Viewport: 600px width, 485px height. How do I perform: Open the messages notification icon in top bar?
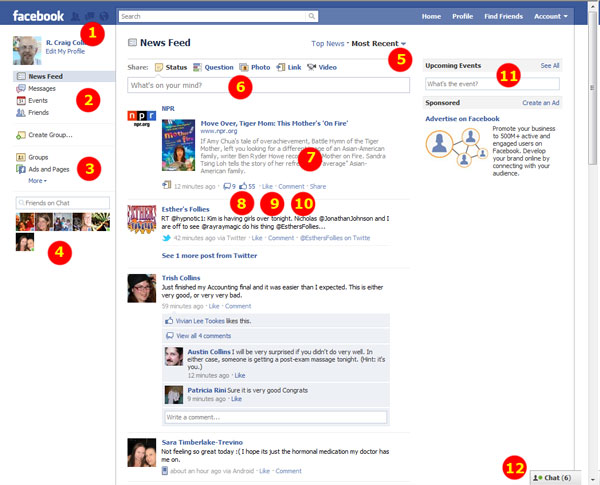pyautogui.click(x=90, y=16)
